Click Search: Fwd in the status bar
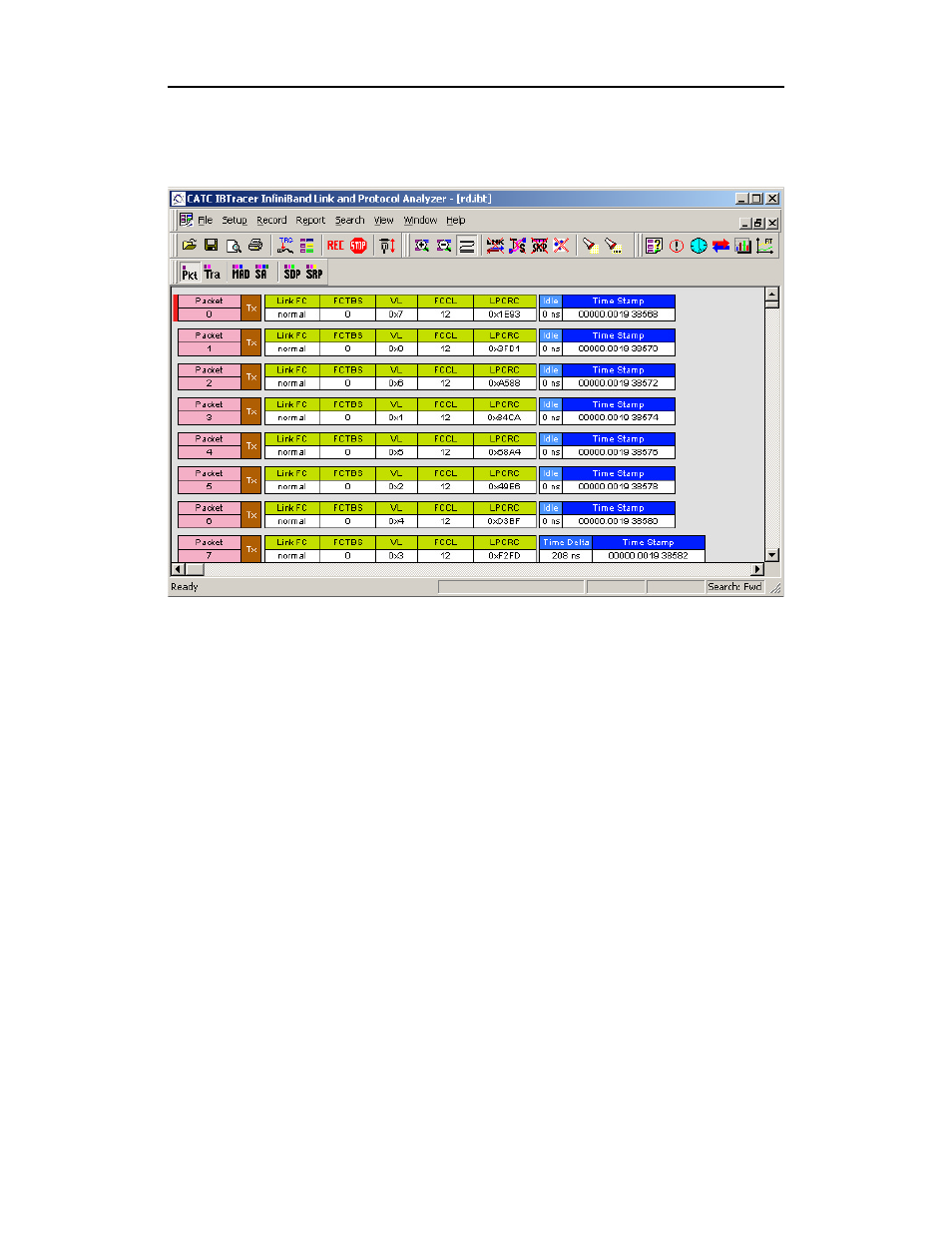The width and height of the screenshot is (952, 1233). (x=734, y=587)
